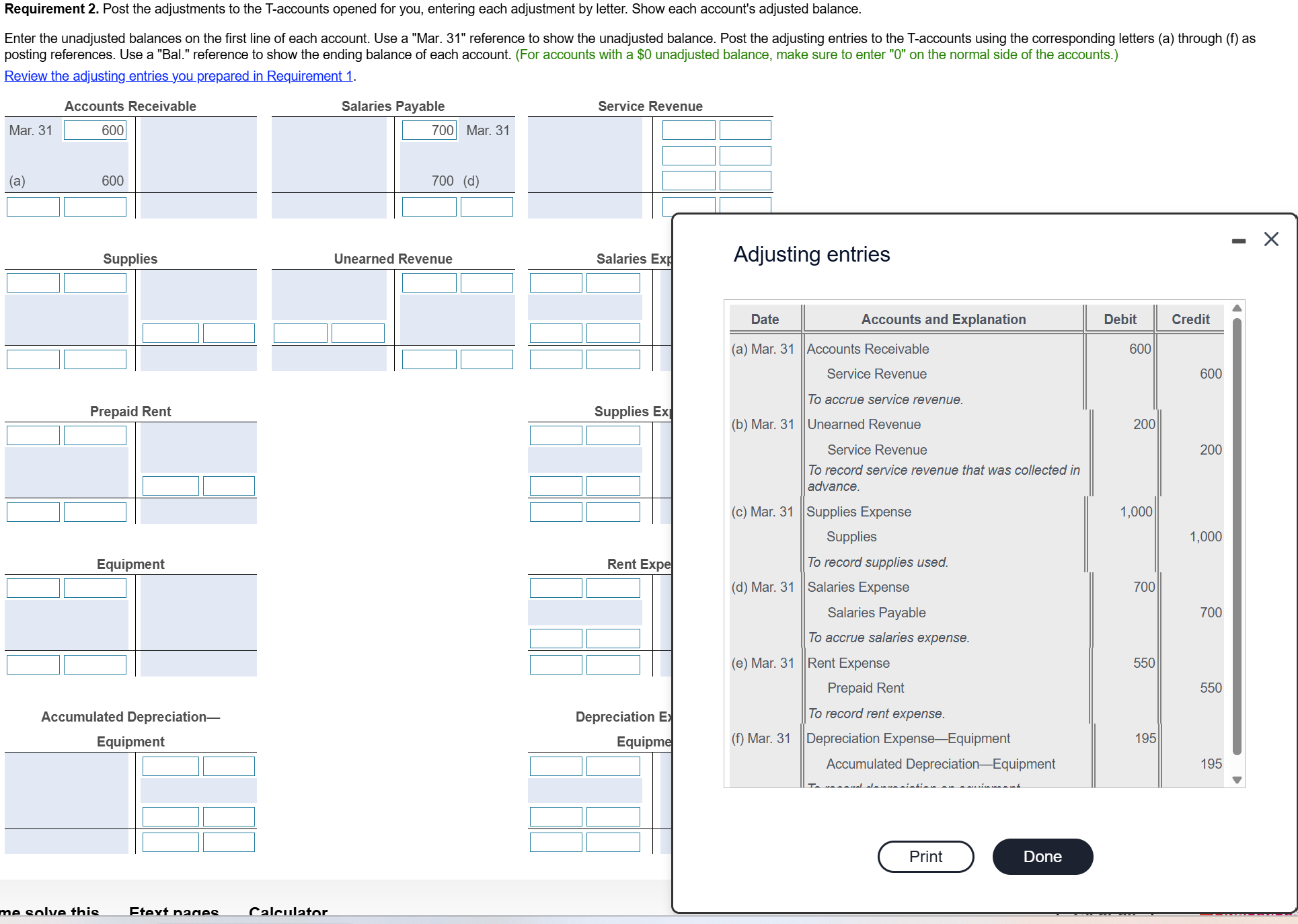This screenshot has width=1298, height=924.
Task: Click the Done button
Action: click(1042, 857)
